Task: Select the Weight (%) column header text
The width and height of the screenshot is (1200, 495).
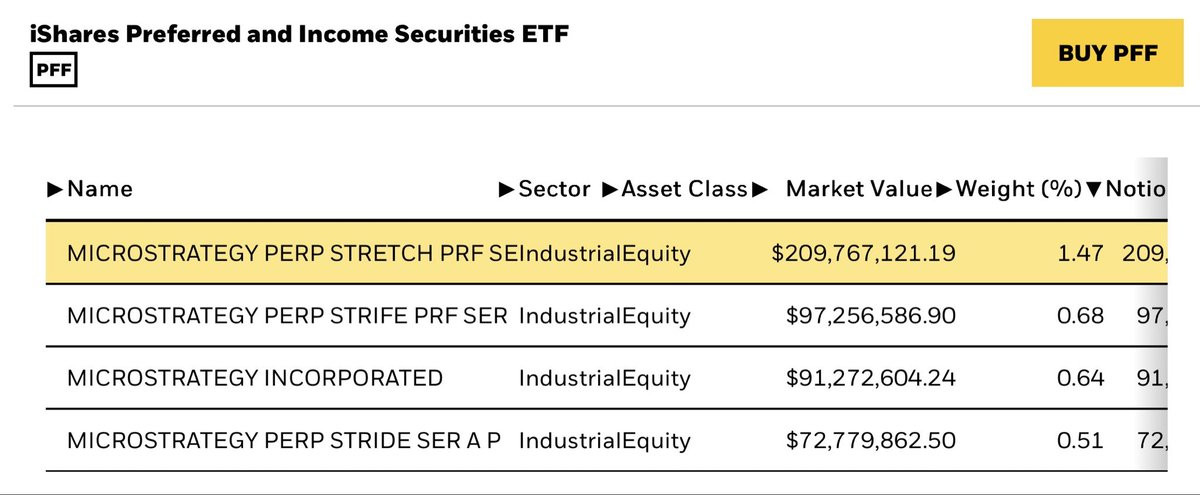Action: (1018, 189)
